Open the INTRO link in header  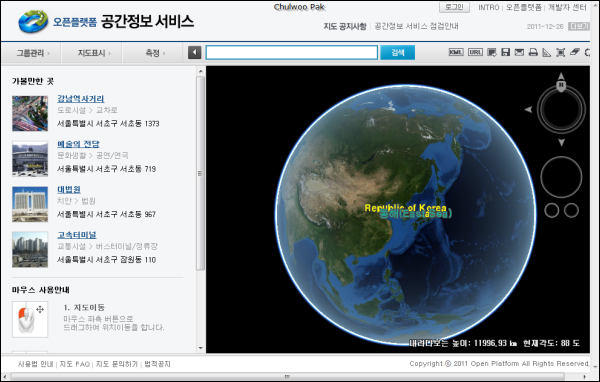click(x=489, y=7)
